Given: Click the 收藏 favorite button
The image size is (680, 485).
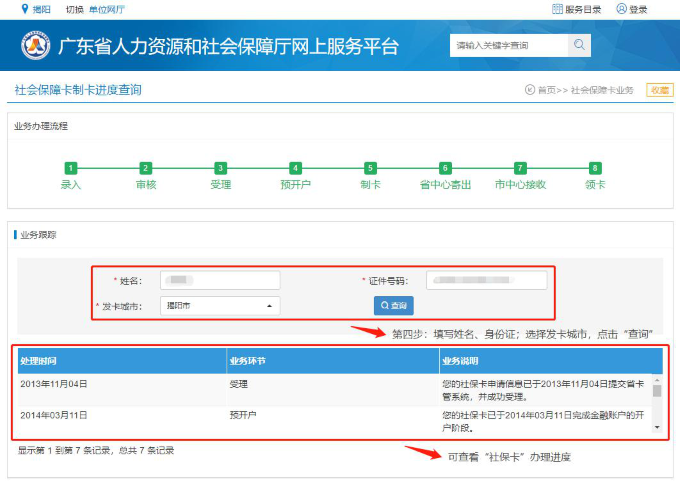Looking at the screenshot, I should point(659,90).
